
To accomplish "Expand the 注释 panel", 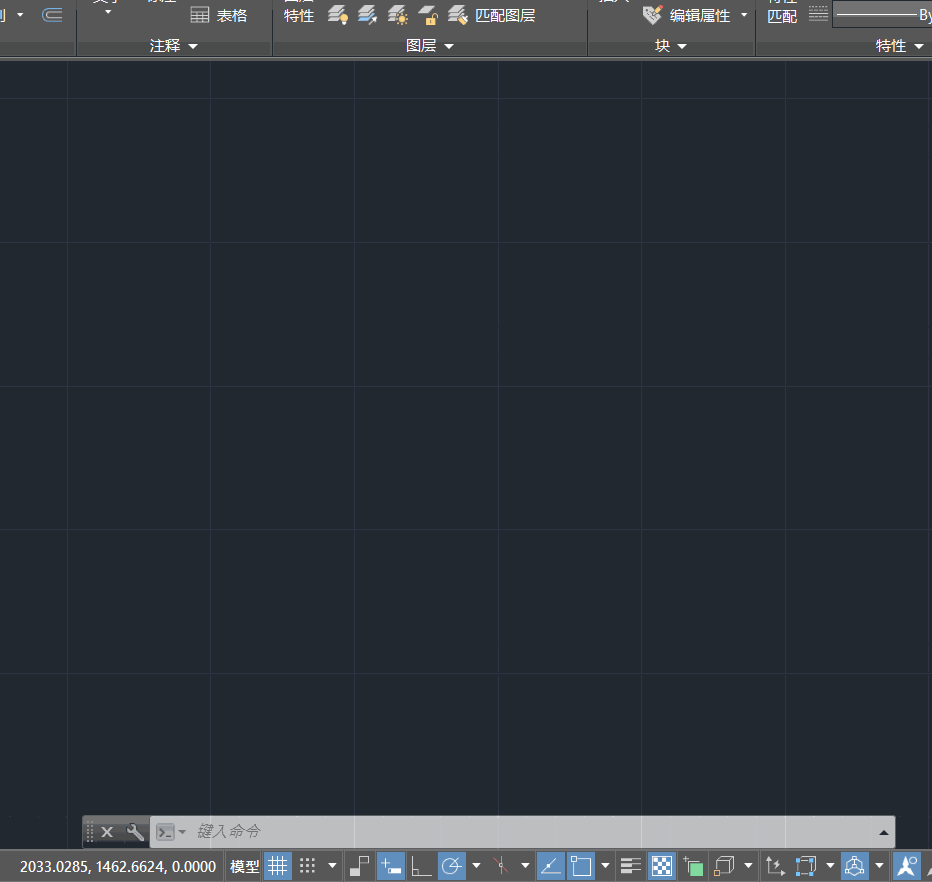I will (174, 46).
